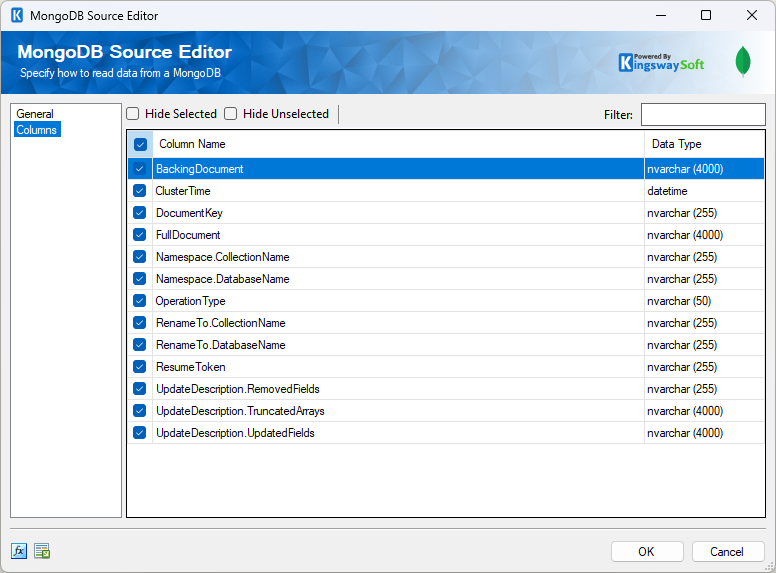The width and height of the screenshot is (776, 573).
Task: Close the MongoDB Source Editor window
Action: 752,15
